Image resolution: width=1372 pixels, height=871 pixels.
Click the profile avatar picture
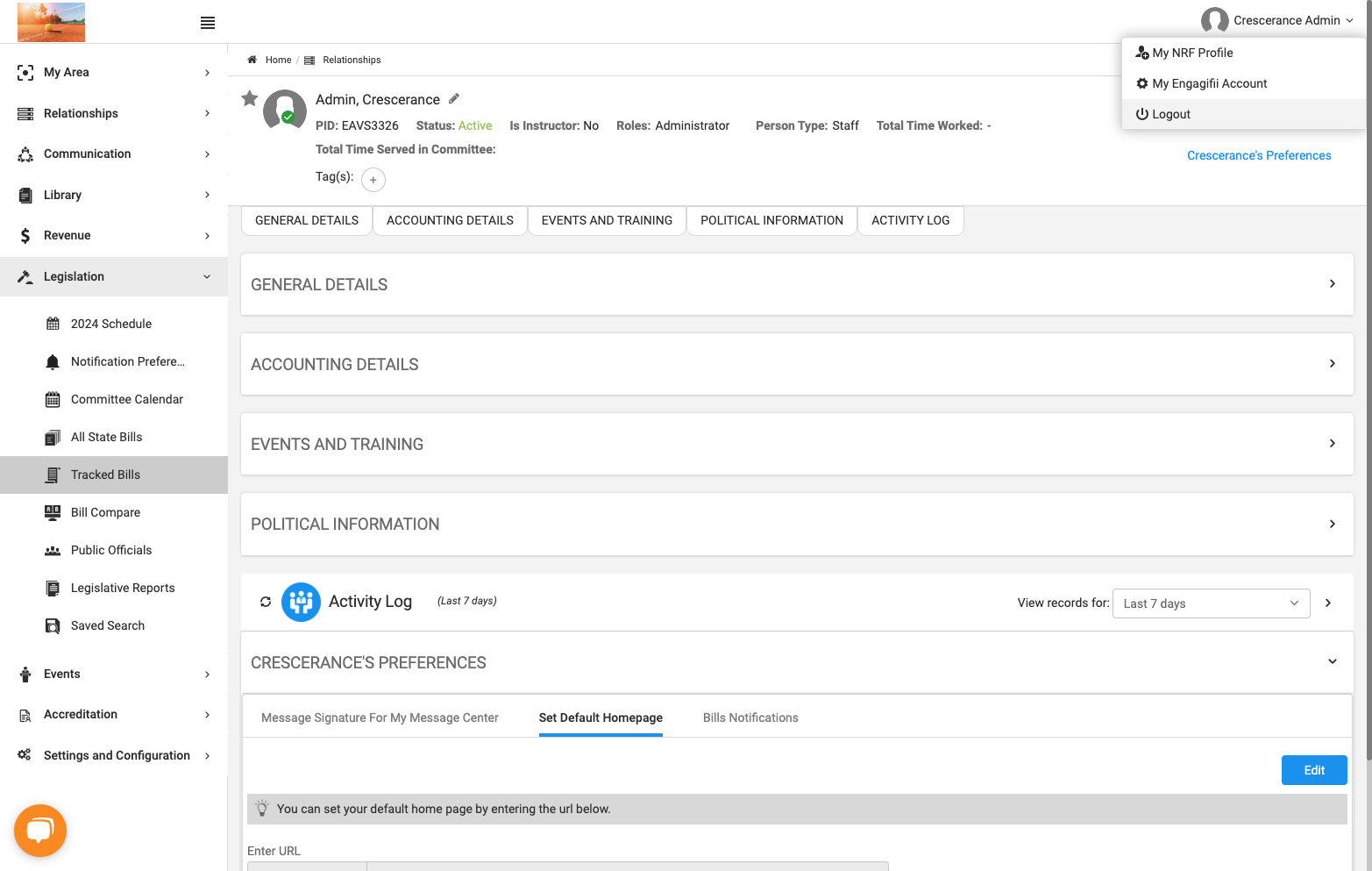tap(285, 111)
